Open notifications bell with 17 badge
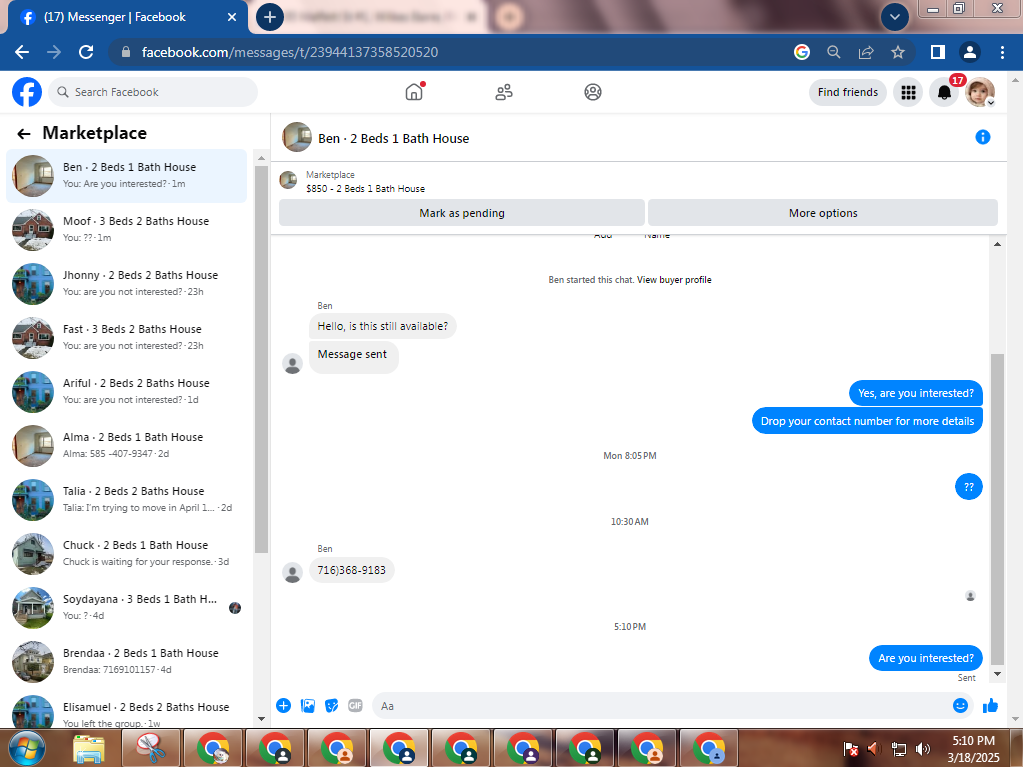Image resolution: width=1023 pixels, height=767 pixels. (x=944, y=92)
